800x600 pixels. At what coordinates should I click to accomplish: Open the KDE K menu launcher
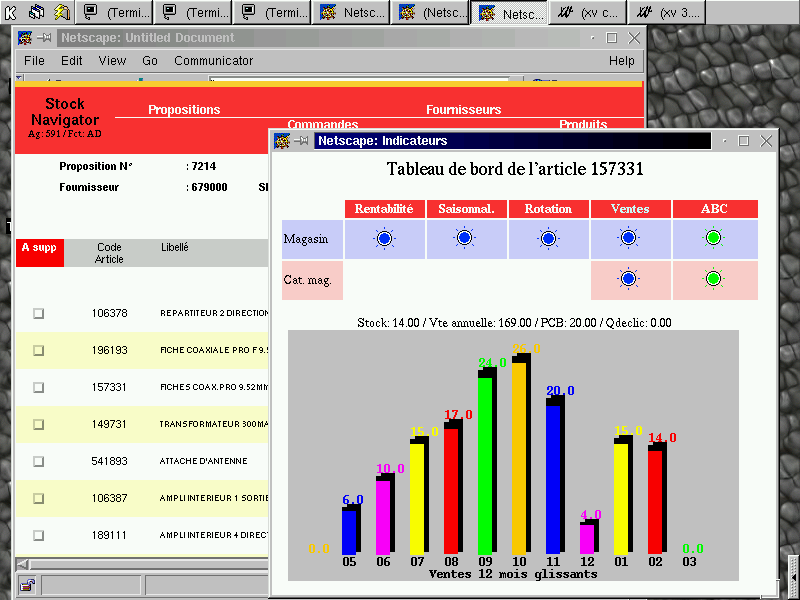(10, 12)
